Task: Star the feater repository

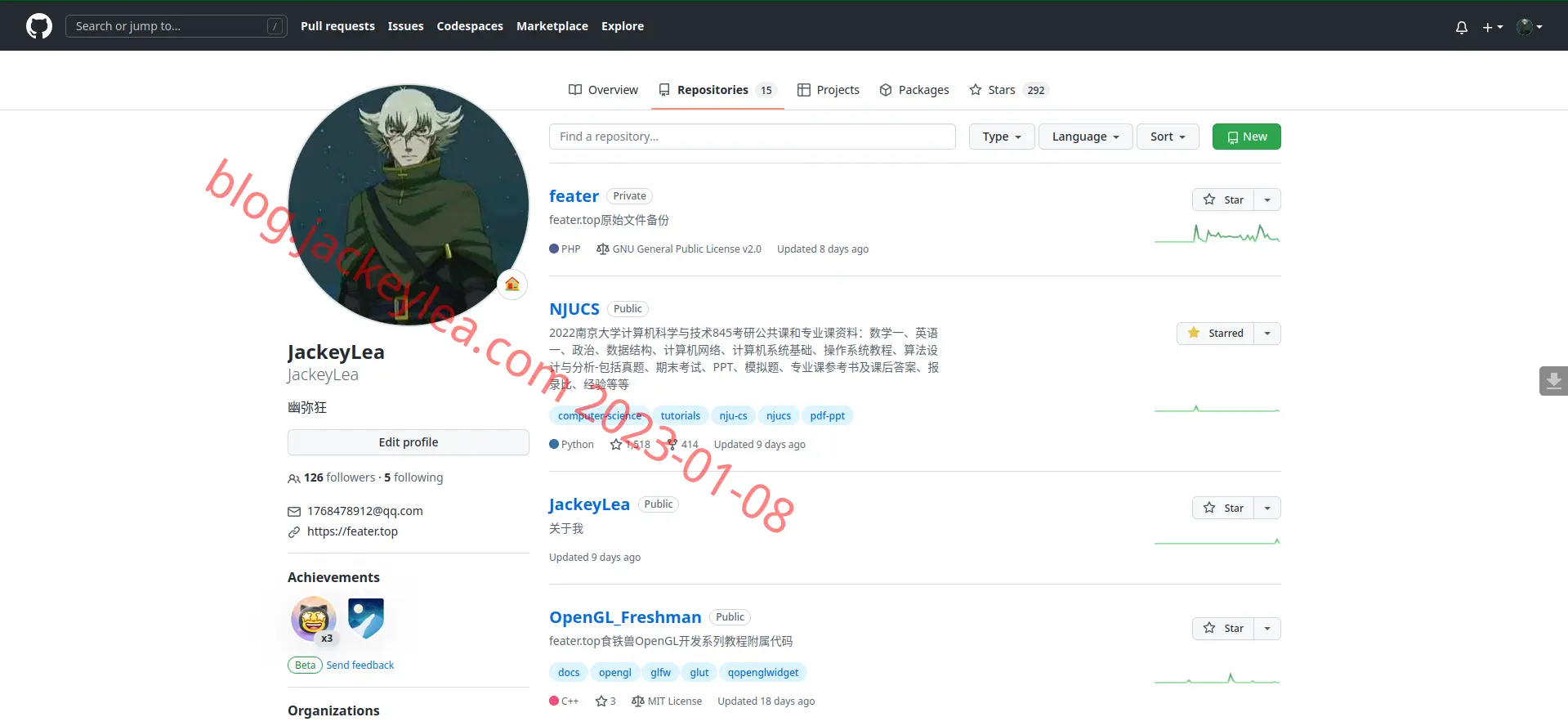Action: (x=1223, y=199)
